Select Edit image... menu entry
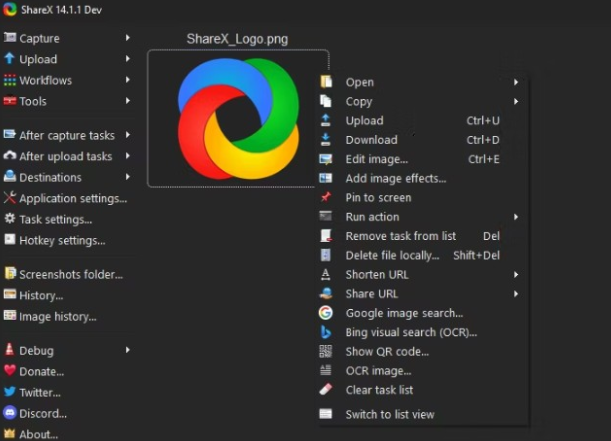This screenshot has width=611, height=441. [x=422, y=159]
